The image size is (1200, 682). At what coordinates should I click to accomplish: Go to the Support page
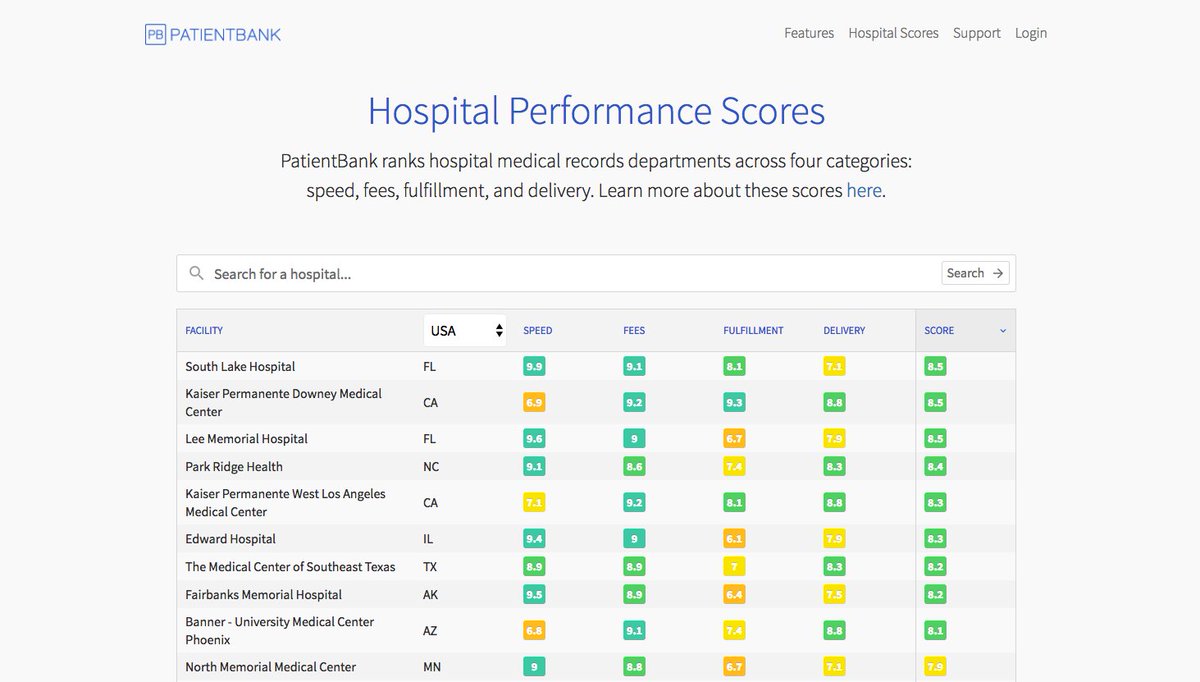pyautogui.click(x=977, y=33)
